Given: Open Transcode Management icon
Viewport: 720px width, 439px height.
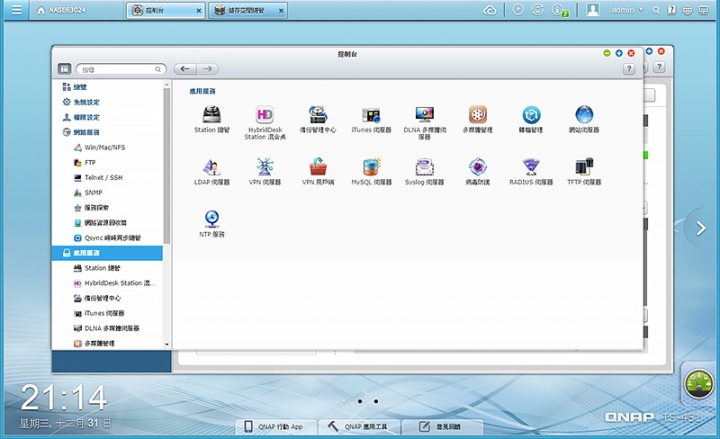Looking at the screenshot, I should coord(531,115).
